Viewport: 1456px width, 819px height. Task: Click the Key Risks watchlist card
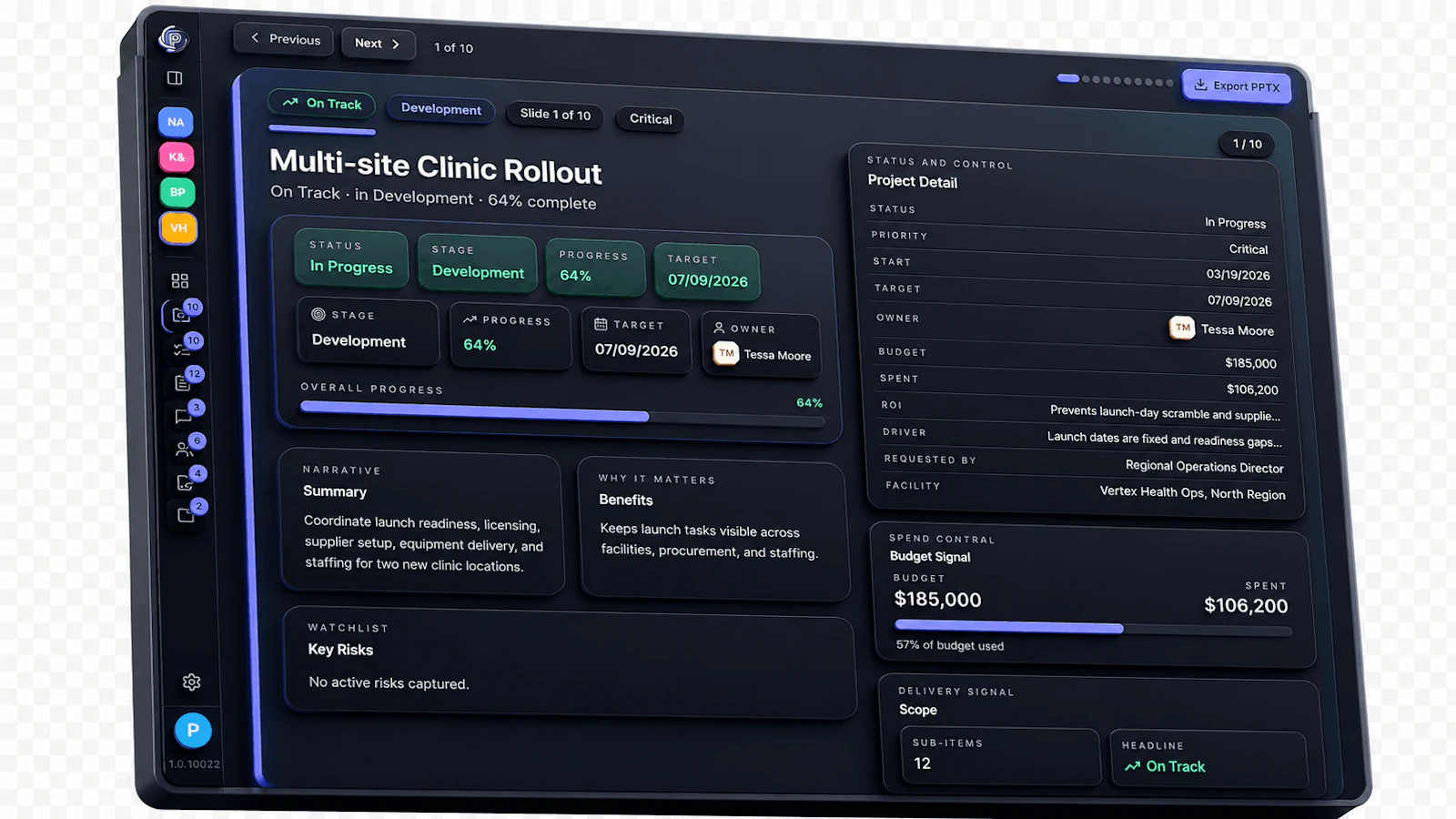click(570, 662)
